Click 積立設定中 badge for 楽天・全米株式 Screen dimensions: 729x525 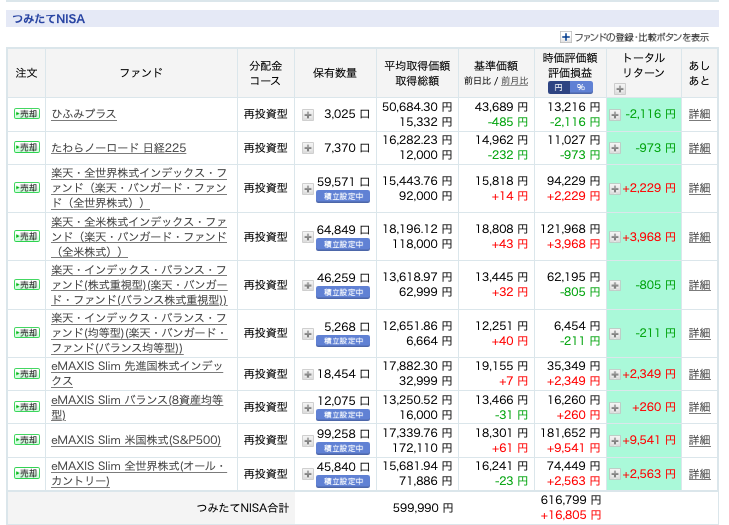(x=343, y=245)
